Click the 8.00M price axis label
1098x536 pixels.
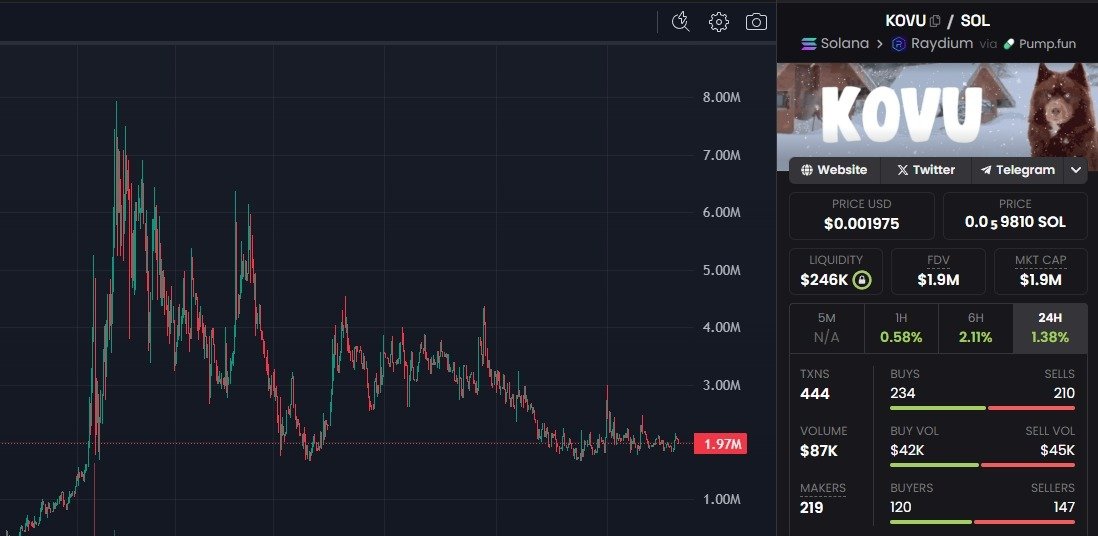(722, 97)
